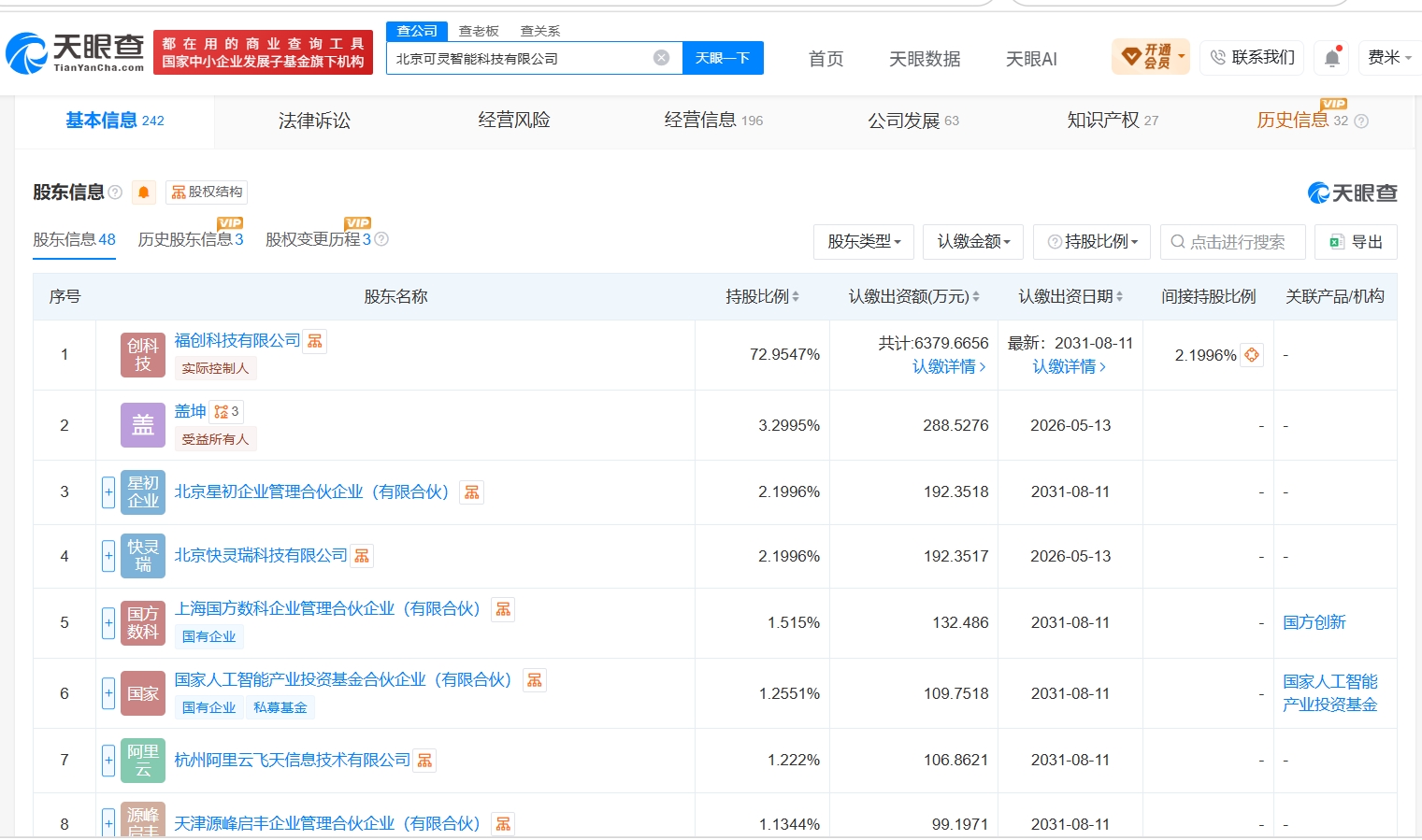
Task: Click the help icon beside 股东信息 title
Action: (x=115, y=192)
